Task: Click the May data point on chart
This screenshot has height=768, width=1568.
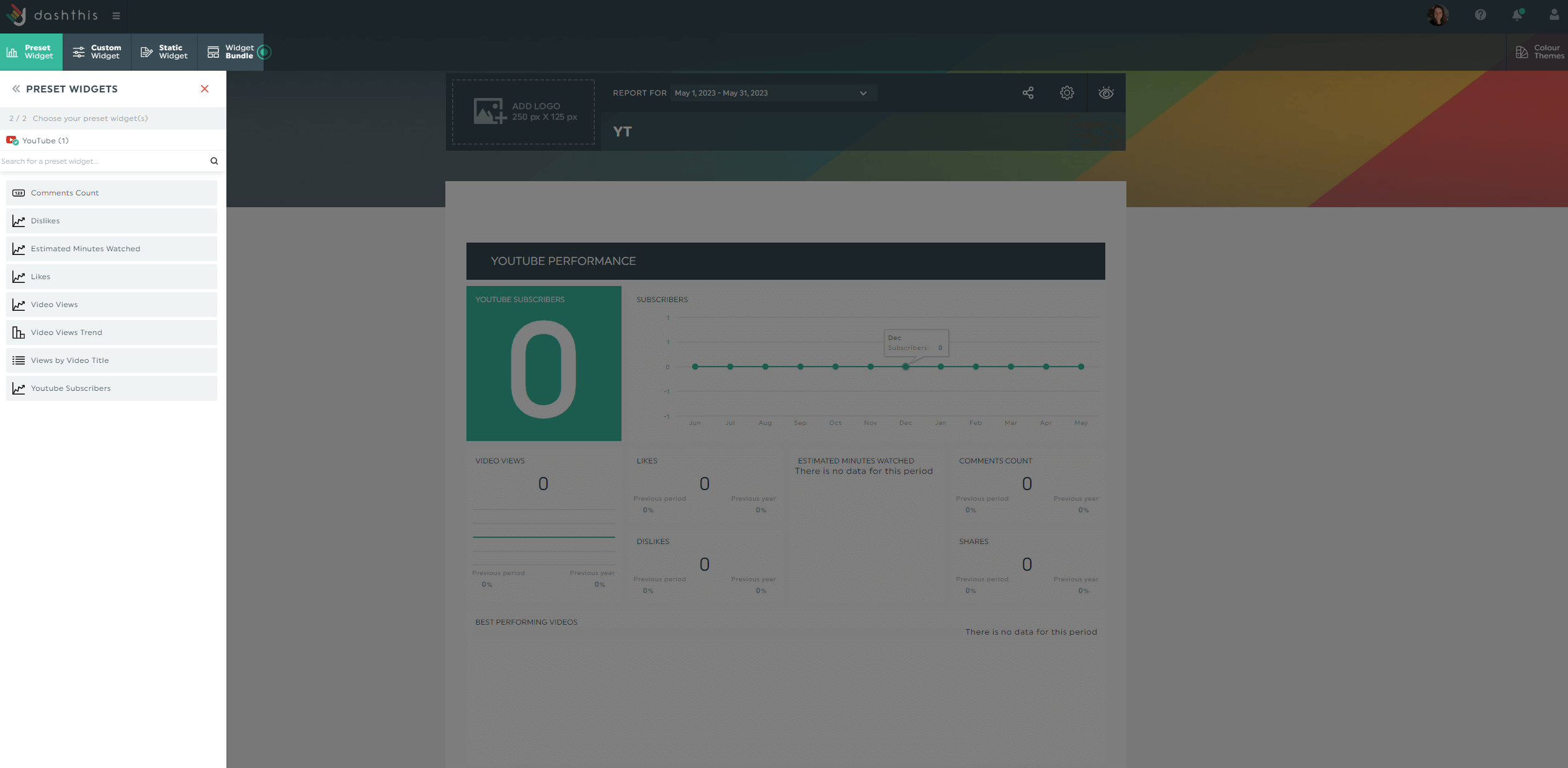Action: [1081, 367]
